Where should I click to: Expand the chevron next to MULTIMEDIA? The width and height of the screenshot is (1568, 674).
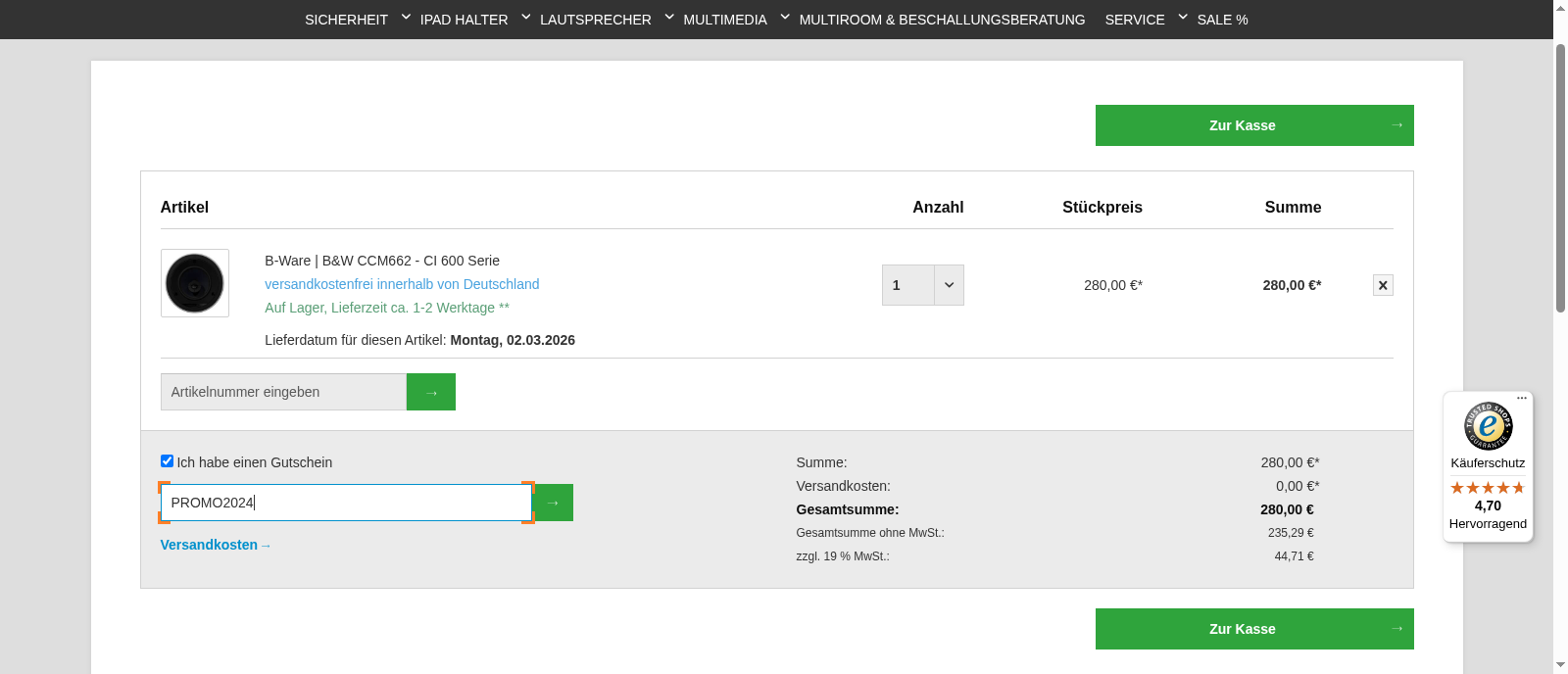coord(785,17)
